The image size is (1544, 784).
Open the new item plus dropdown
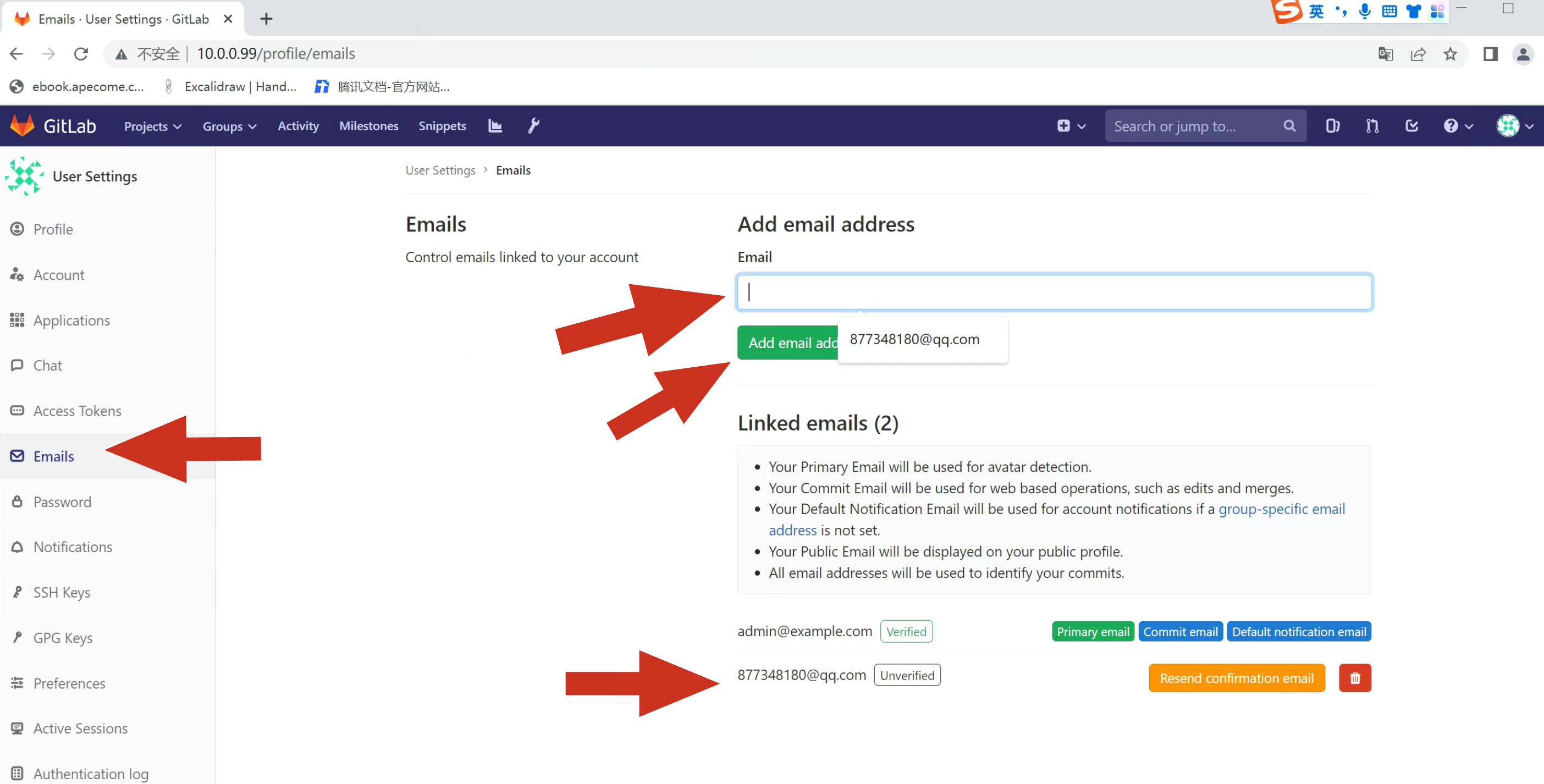pos(1071,126)
